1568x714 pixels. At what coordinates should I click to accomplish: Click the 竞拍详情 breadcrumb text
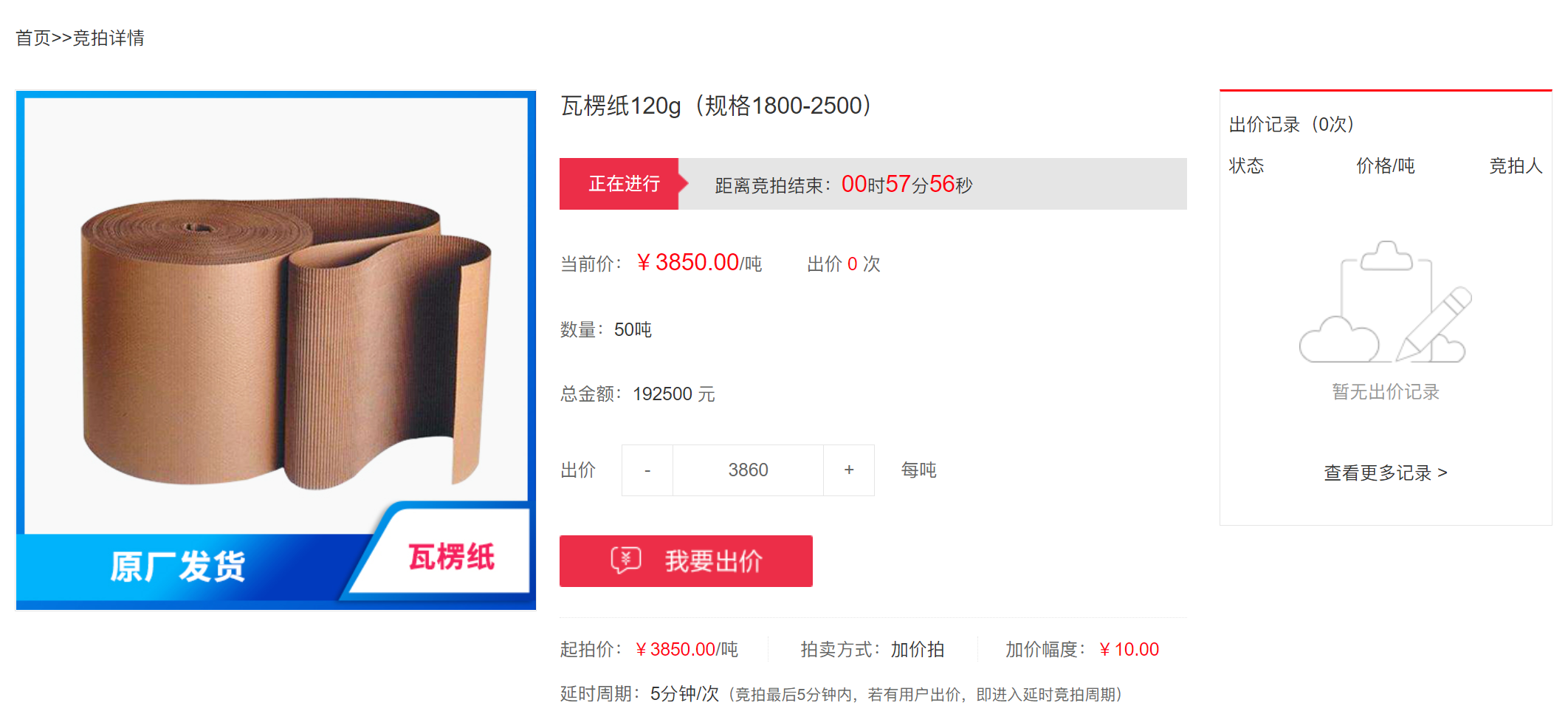(x=109, y=38)
